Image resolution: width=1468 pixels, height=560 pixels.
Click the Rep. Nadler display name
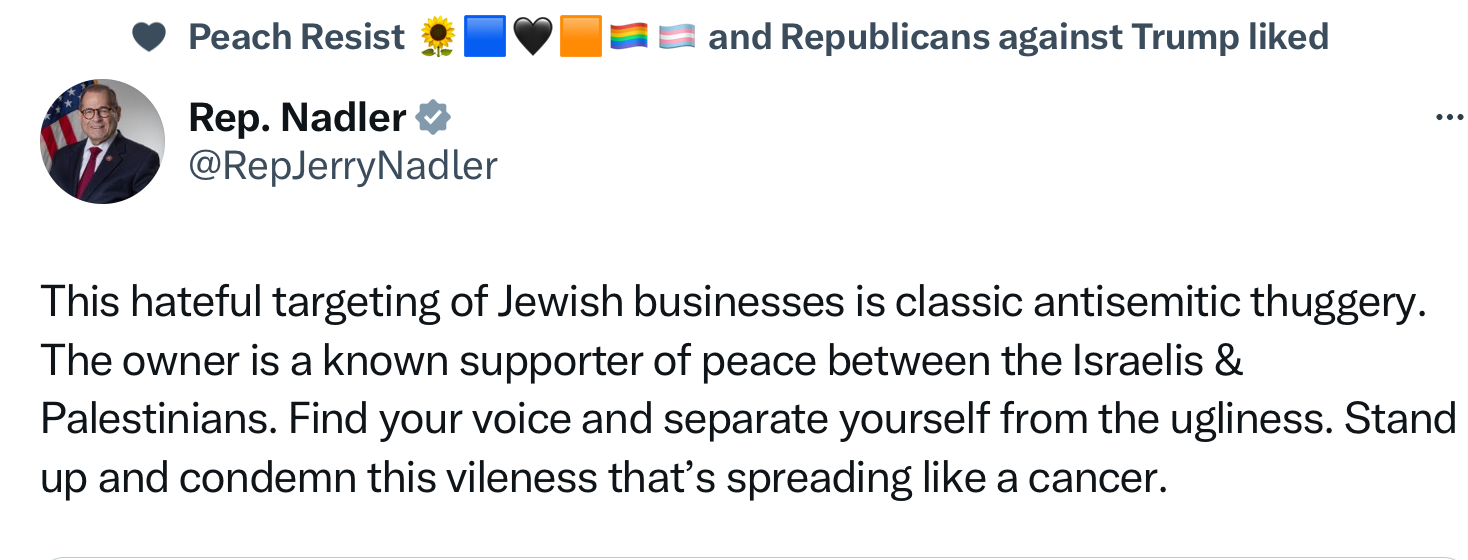point(297,118)
